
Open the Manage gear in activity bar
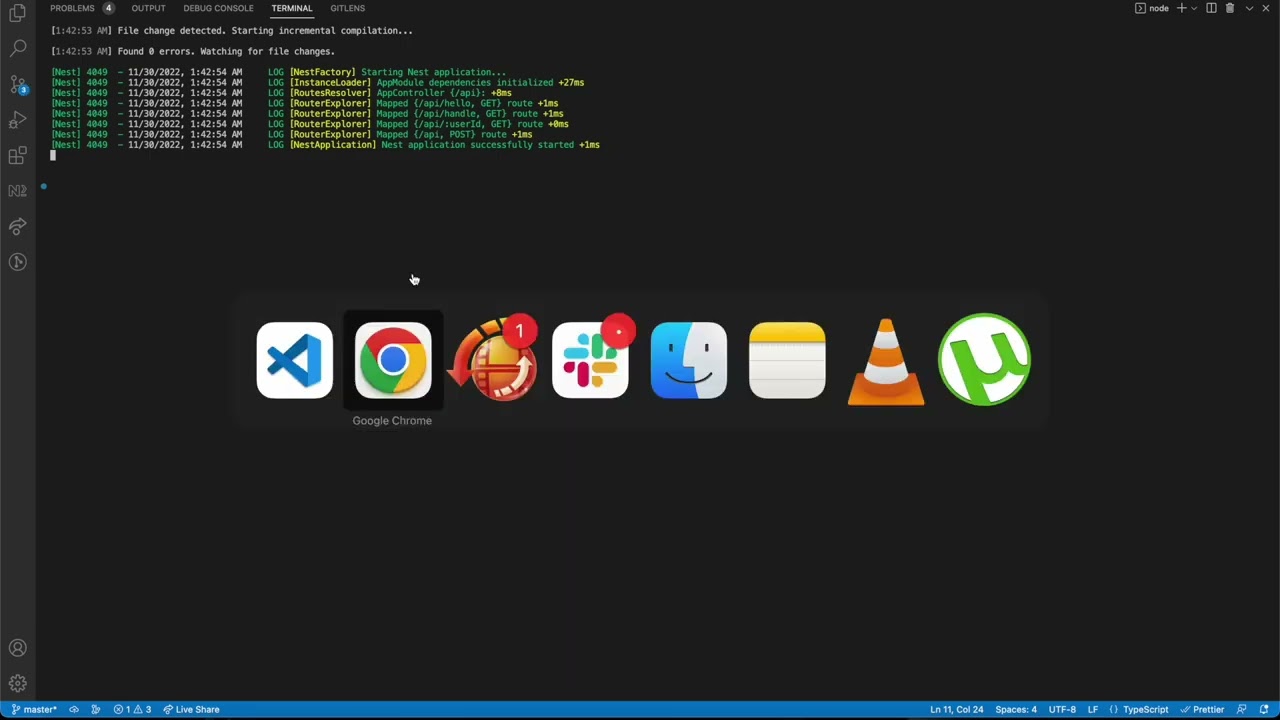coord(17,684)
